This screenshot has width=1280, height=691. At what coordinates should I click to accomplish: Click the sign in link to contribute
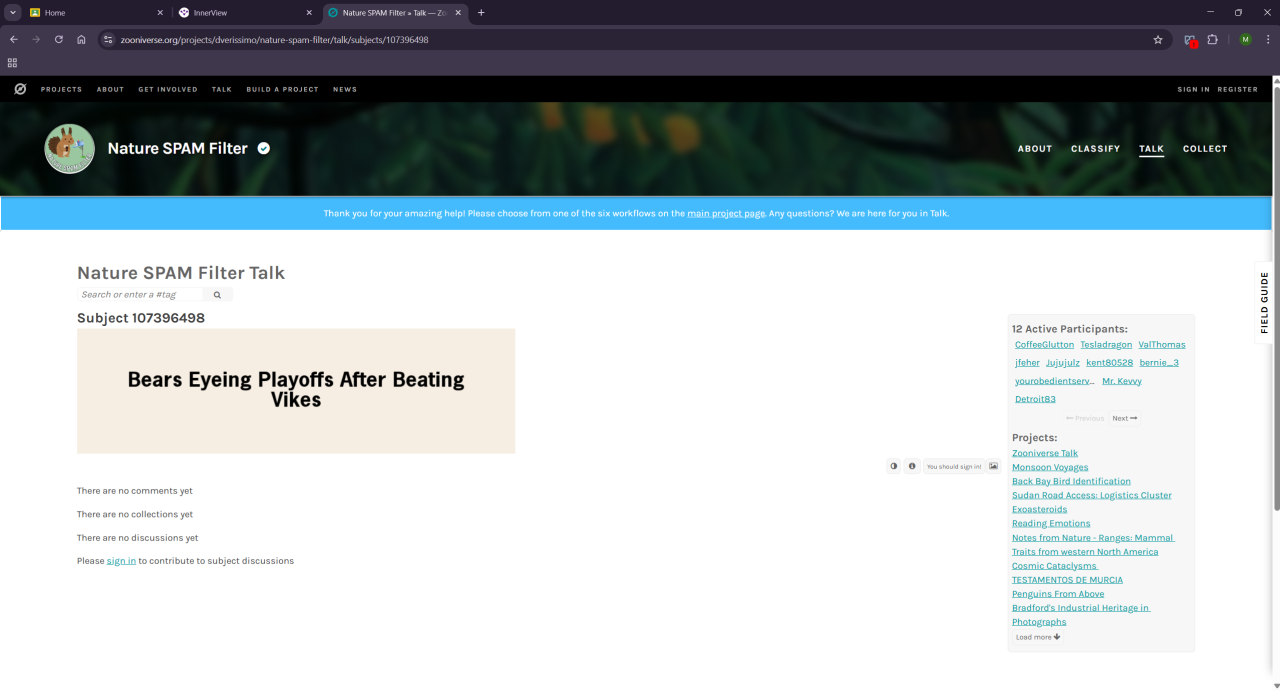tap(121, 561)
